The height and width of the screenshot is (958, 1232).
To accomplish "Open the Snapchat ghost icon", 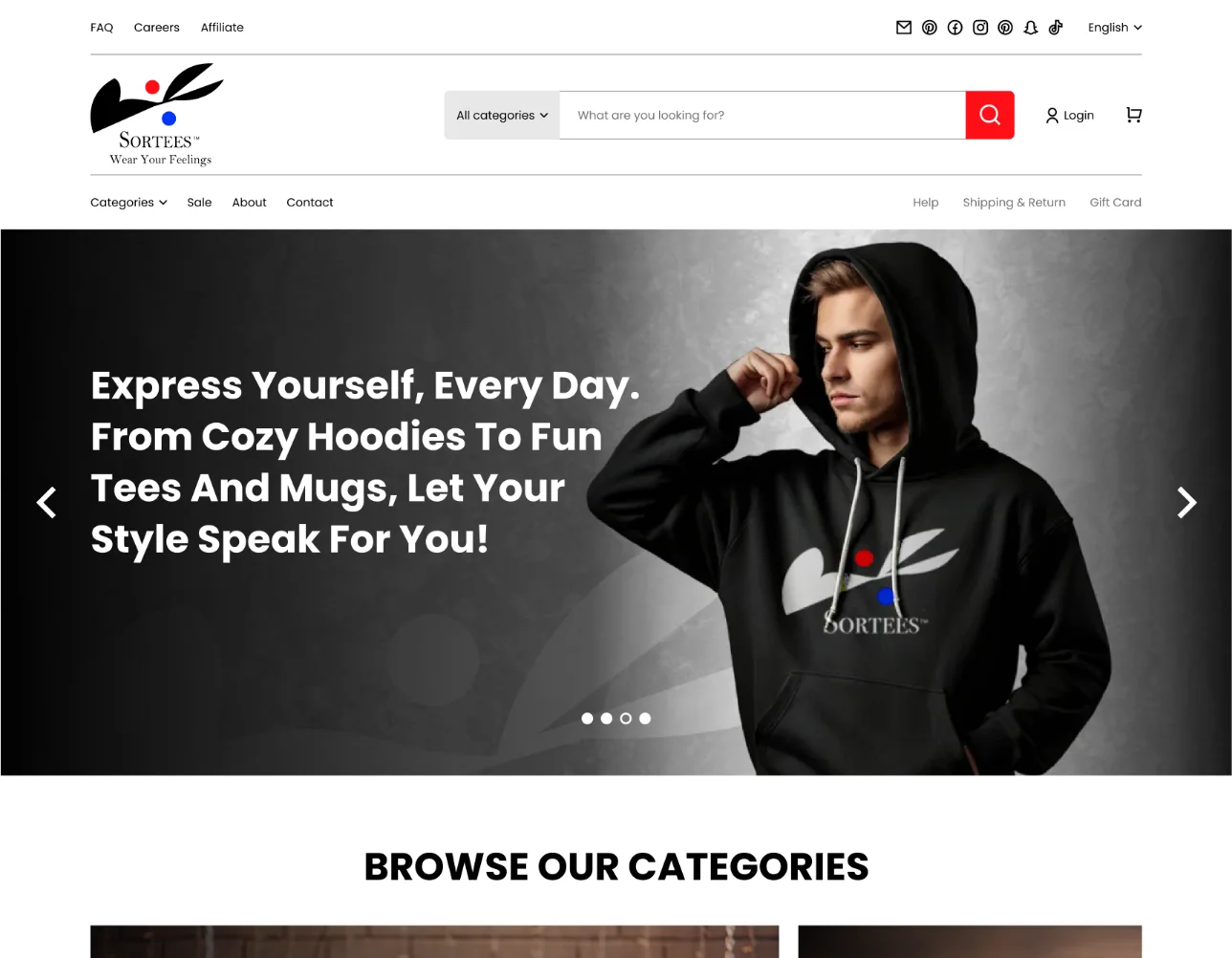I will pyautogui.click(x=1030, y=28).
